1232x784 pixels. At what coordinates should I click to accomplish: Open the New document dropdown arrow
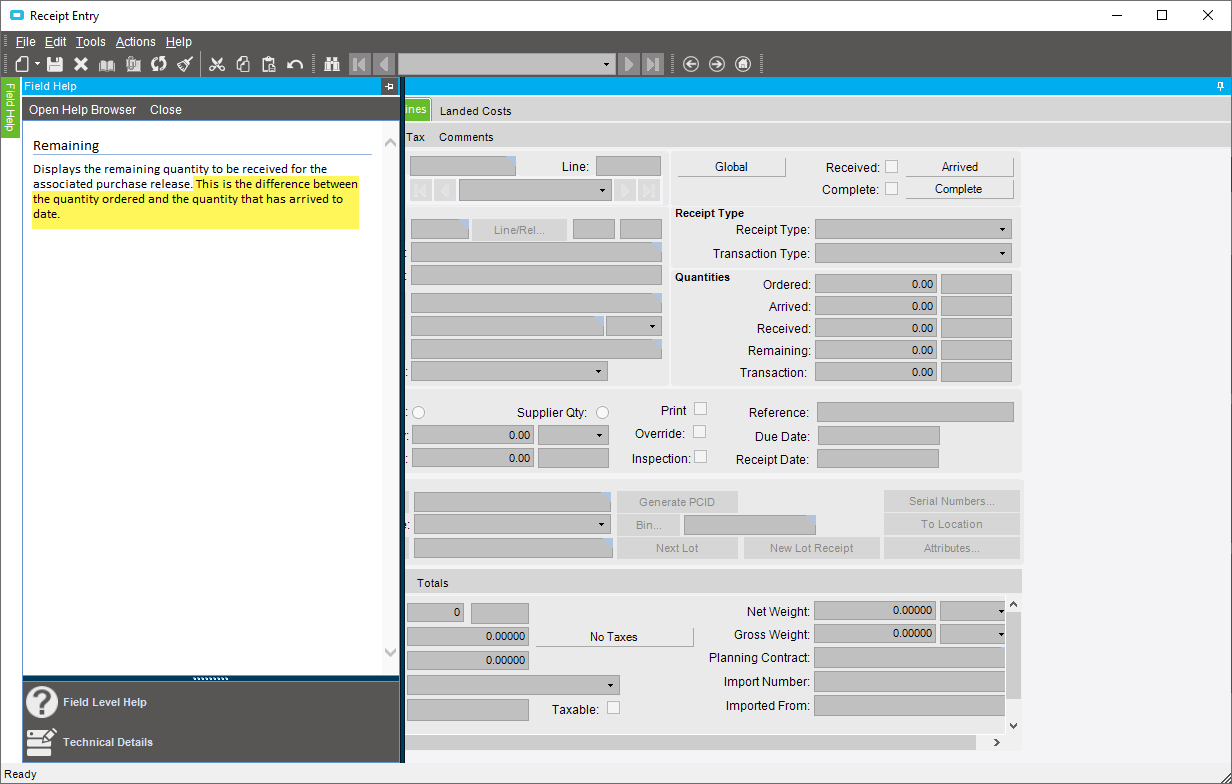(x=37, y=64)
